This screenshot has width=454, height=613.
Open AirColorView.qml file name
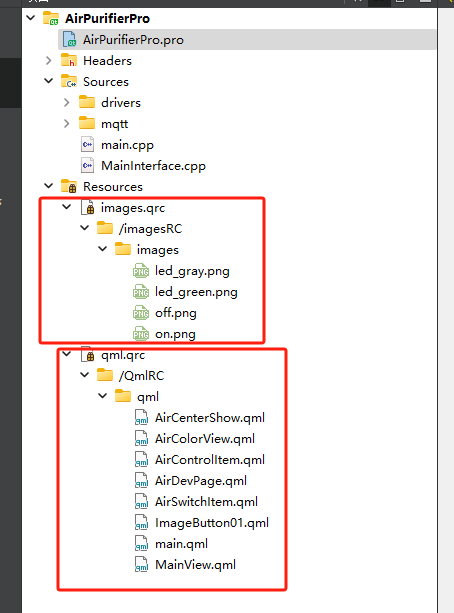(205, 439)
